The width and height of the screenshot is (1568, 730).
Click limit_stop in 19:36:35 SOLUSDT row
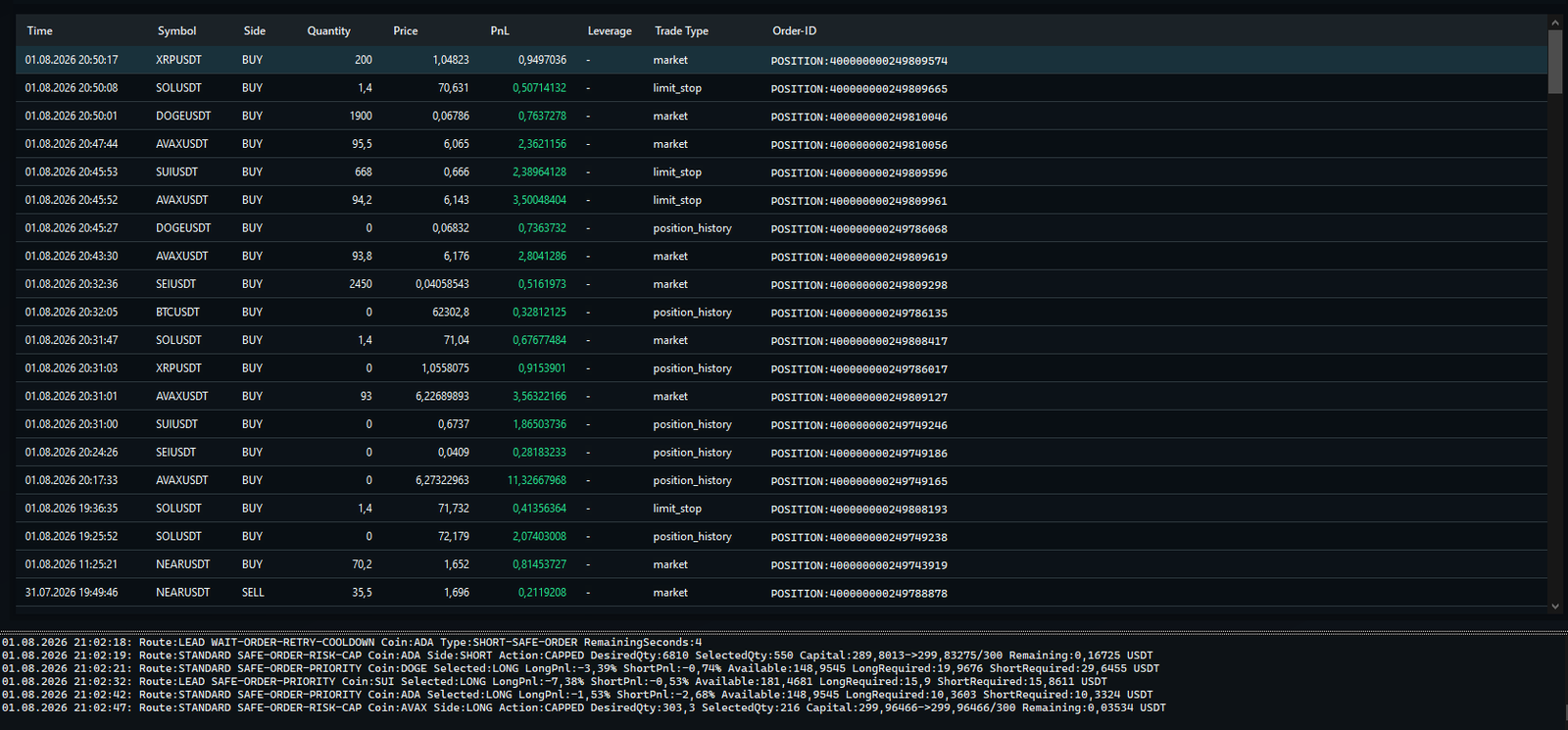click(x=677, y=509)
